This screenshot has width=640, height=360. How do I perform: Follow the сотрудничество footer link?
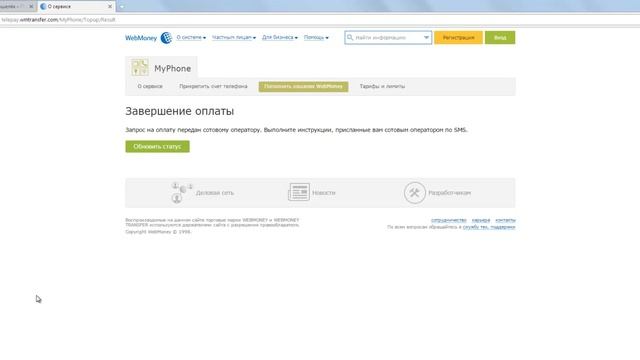click(x=449, y=220)
